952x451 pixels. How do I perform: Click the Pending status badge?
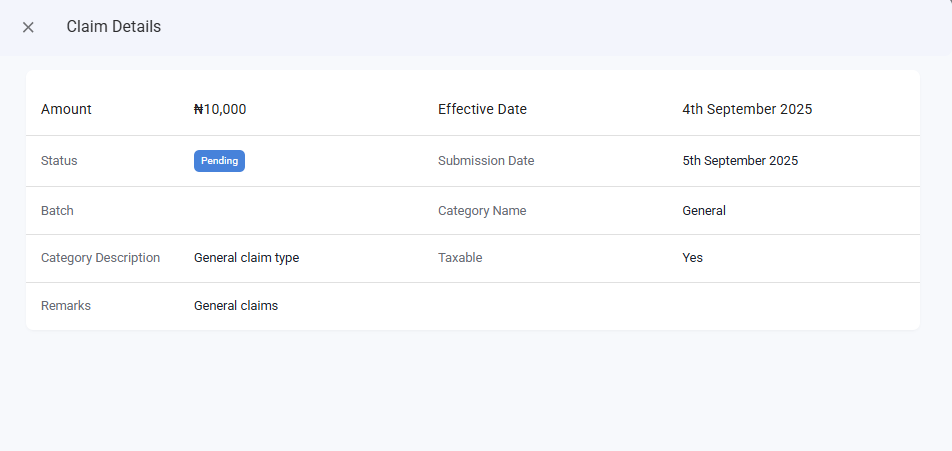(x=219, y=161)
